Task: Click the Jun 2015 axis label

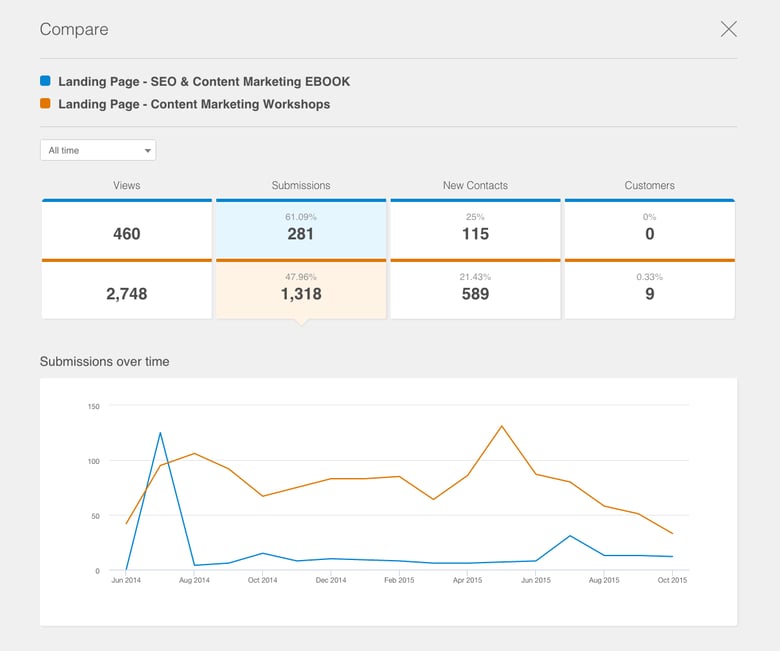Action: pyautogui.click(x=536, y=580)
